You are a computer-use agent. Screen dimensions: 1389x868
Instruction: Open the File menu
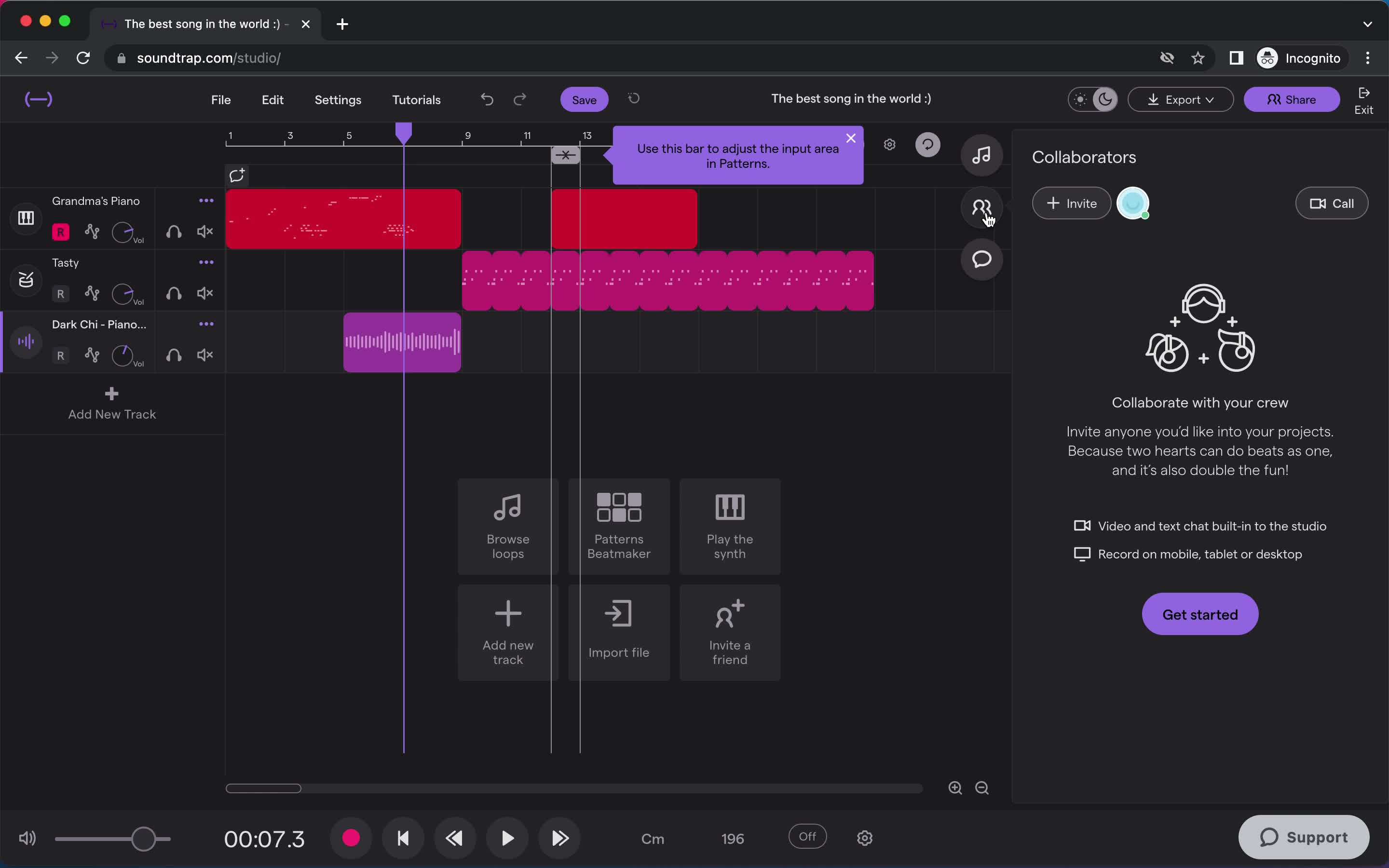coord(221,99)
